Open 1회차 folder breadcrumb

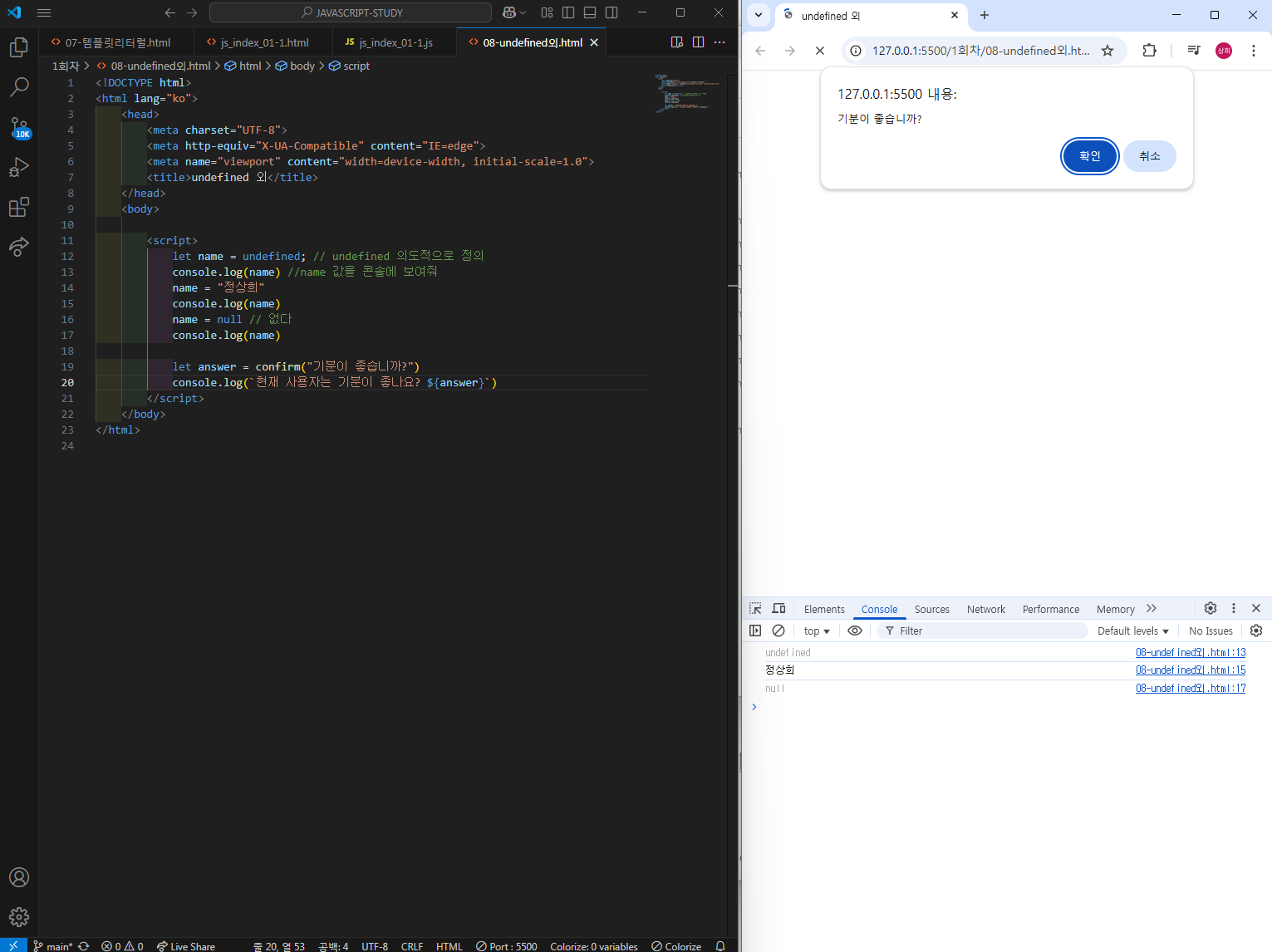click(x=66, y=66)
